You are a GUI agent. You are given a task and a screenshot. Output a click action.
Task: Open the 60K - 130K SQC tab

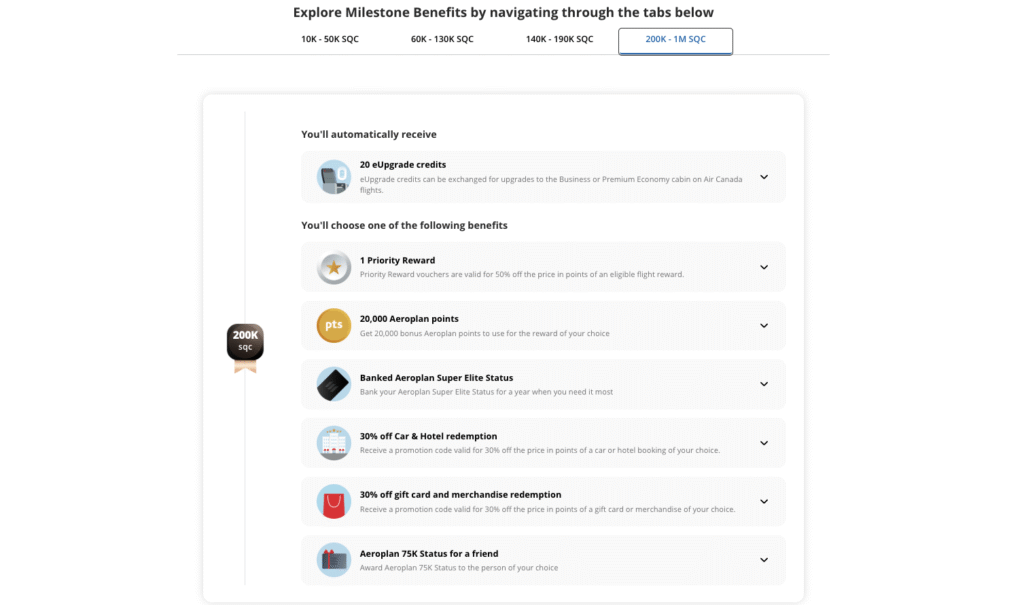click(443, 40)
